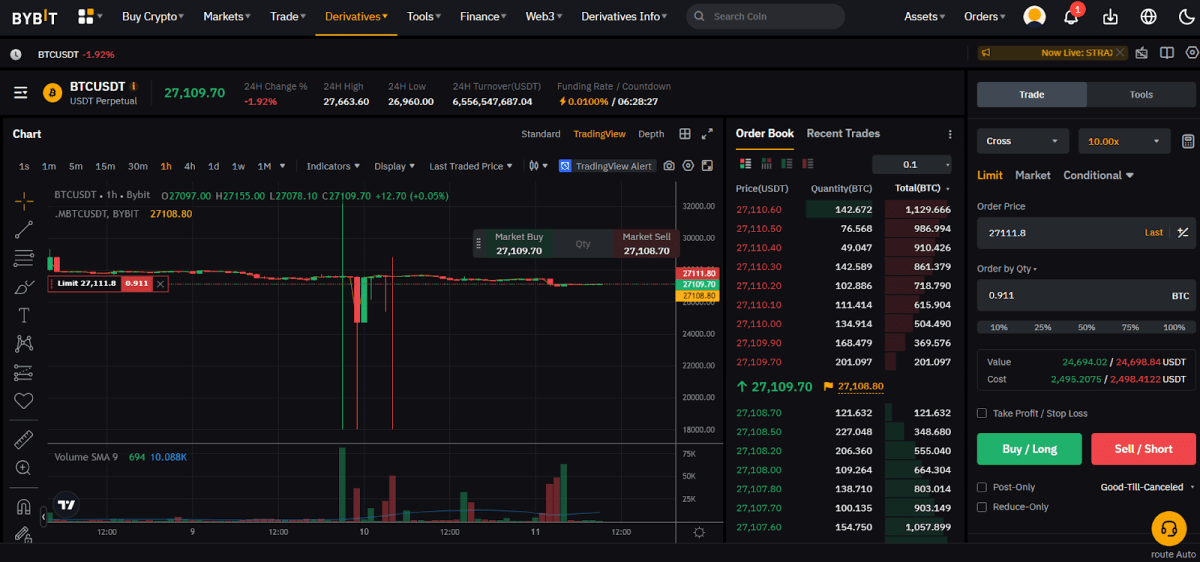The width and height of the screenshot is (1200, 562).
Task: Switch chart view to Depth
Action: [651, 134]
